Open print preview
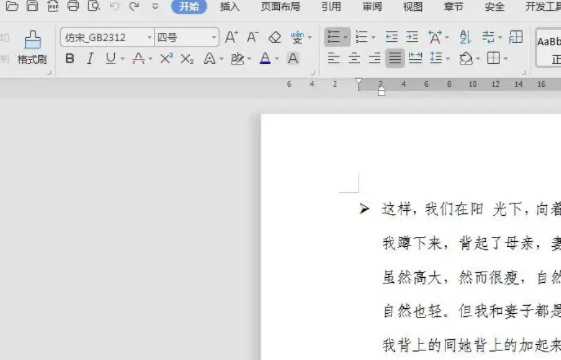 pyautogui.click(x=94, y=6)
